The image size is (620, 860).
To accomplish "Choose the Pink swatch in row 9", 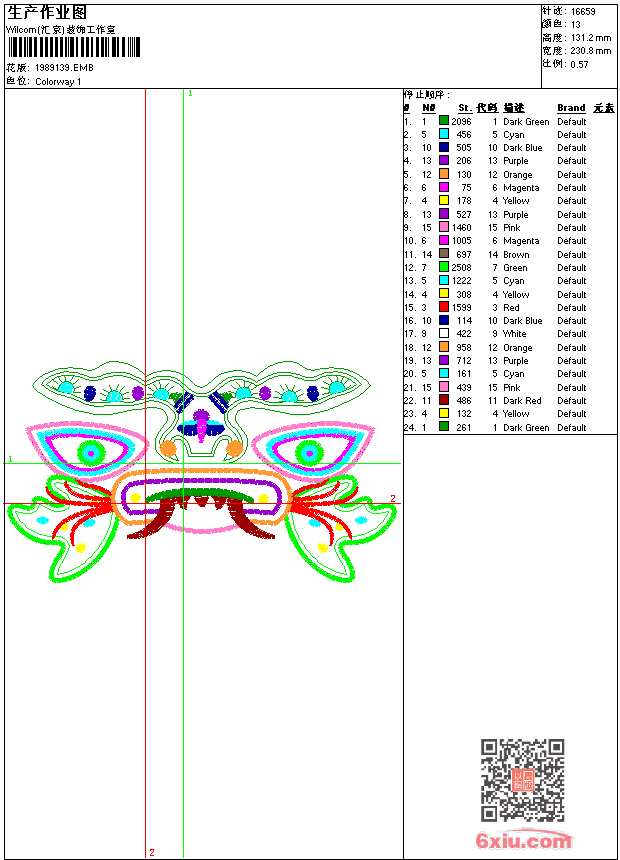I will pos(444,227).
